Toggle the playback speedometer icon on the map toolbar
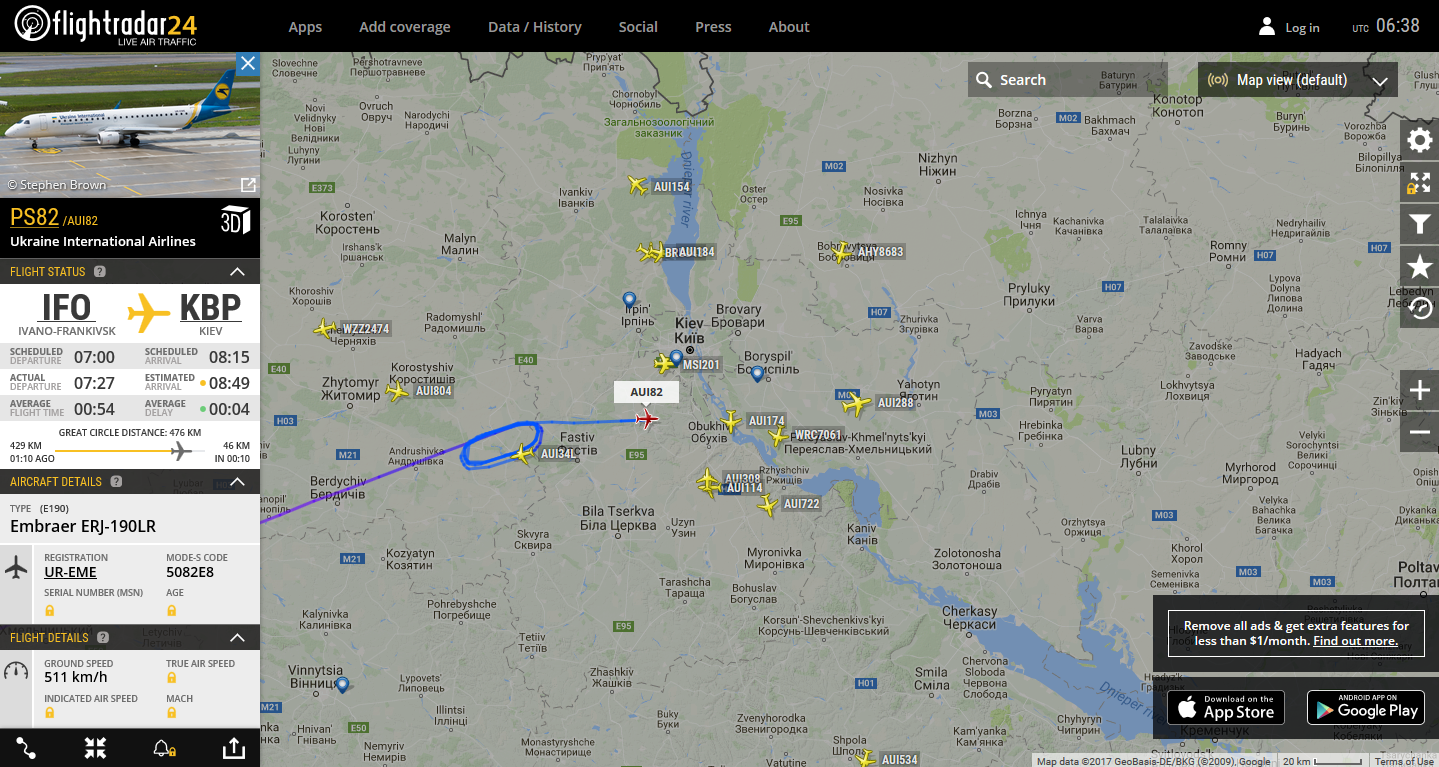Viewport: 1439px width, 767px height. click(x=1419, y=308)
